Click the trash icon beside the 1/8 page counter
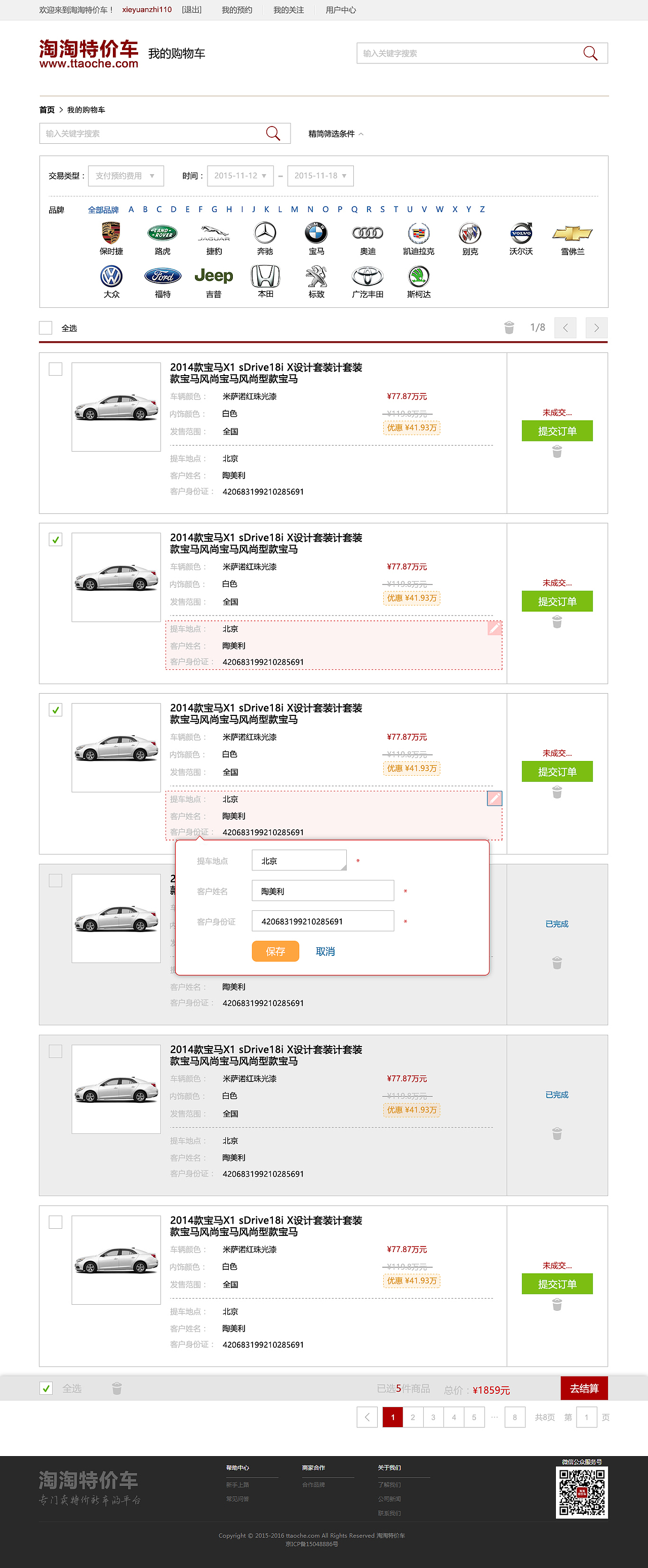This screenshot has height=1568, width=648. click(x=509, y=328)
